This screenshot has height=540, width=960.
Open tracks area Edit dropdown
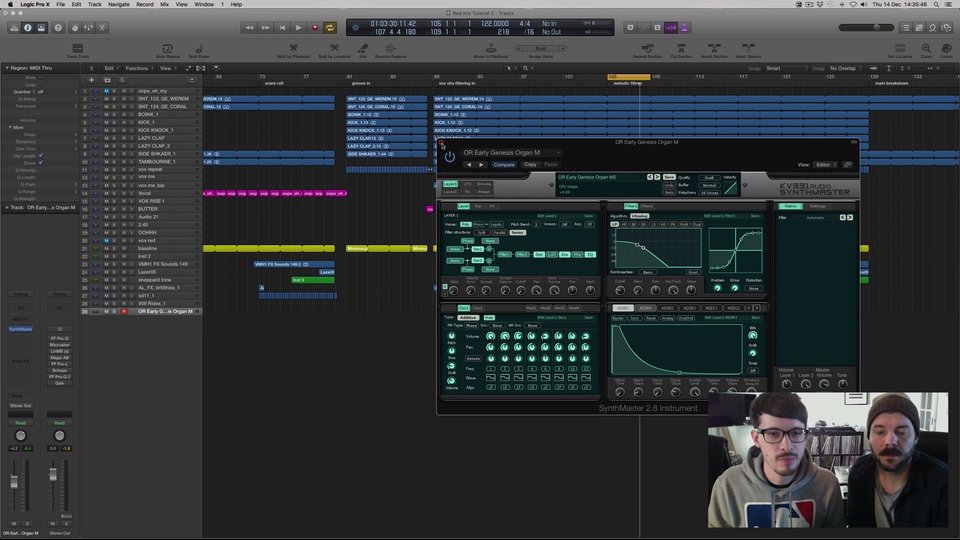pyautogui.click(x=110, y=68)
